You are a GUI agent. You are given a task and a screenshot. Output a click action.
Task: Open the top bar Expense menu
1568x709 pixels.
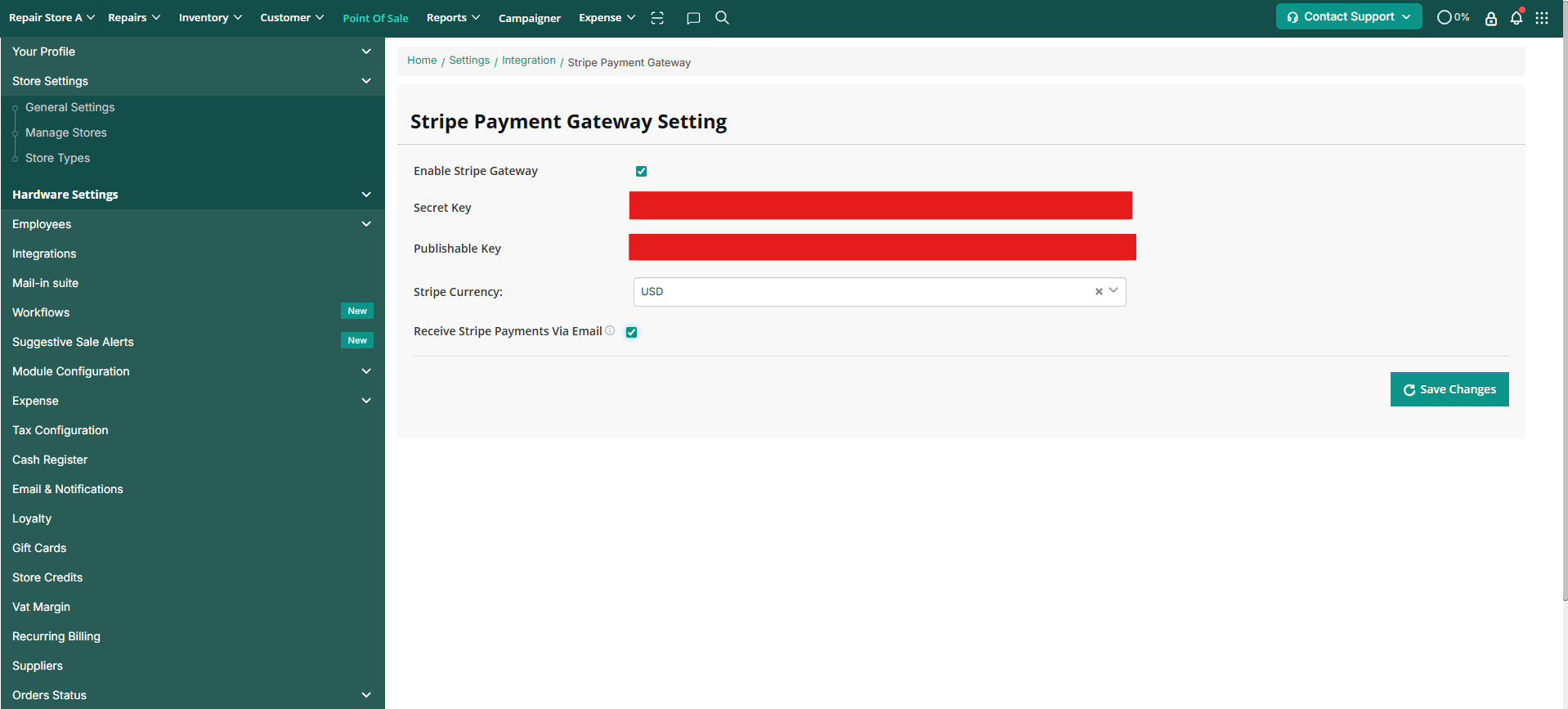pos(607,18)
